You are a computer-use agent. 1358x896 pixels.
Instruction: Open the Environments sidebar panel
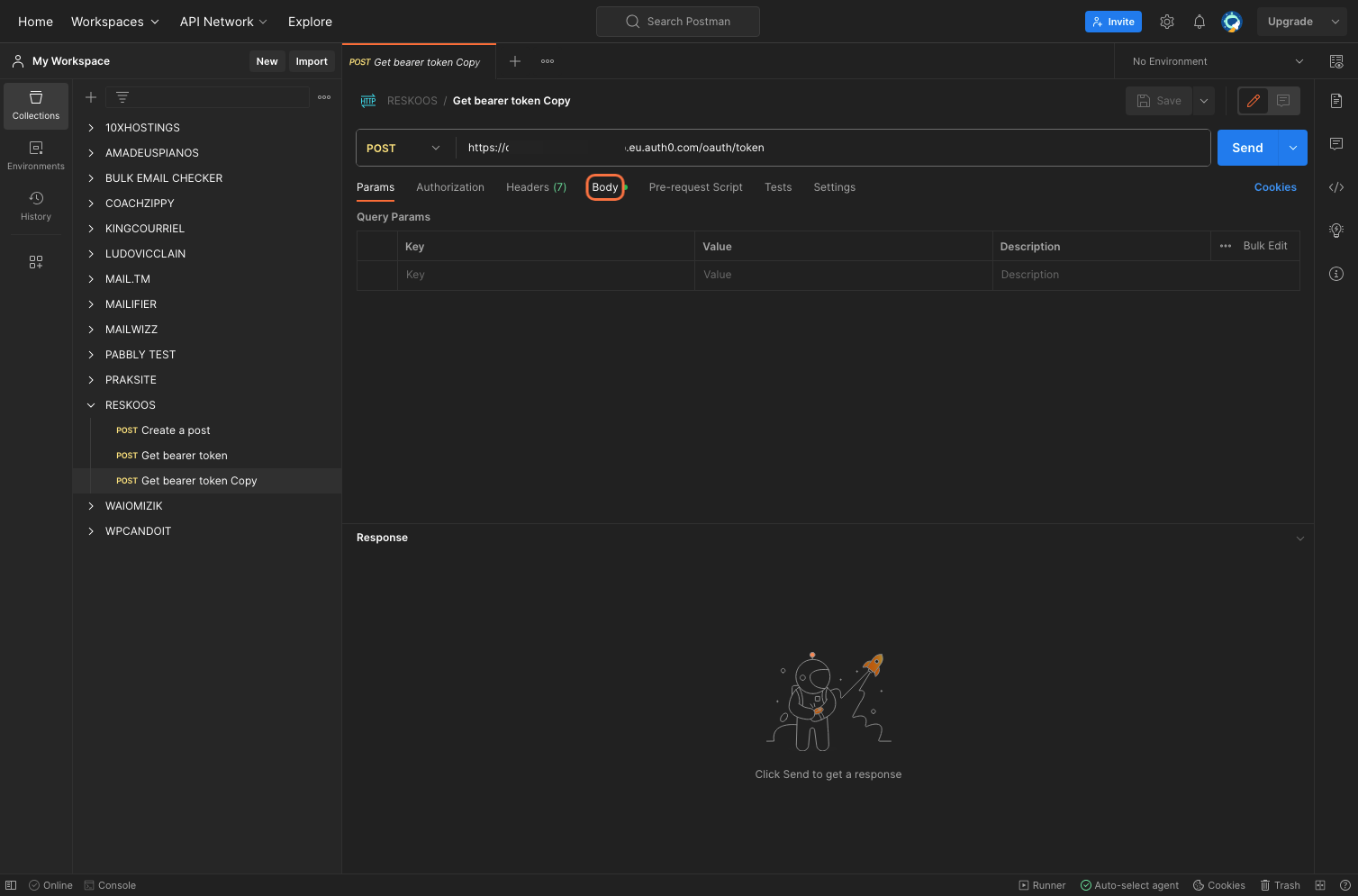click(36, 156)
